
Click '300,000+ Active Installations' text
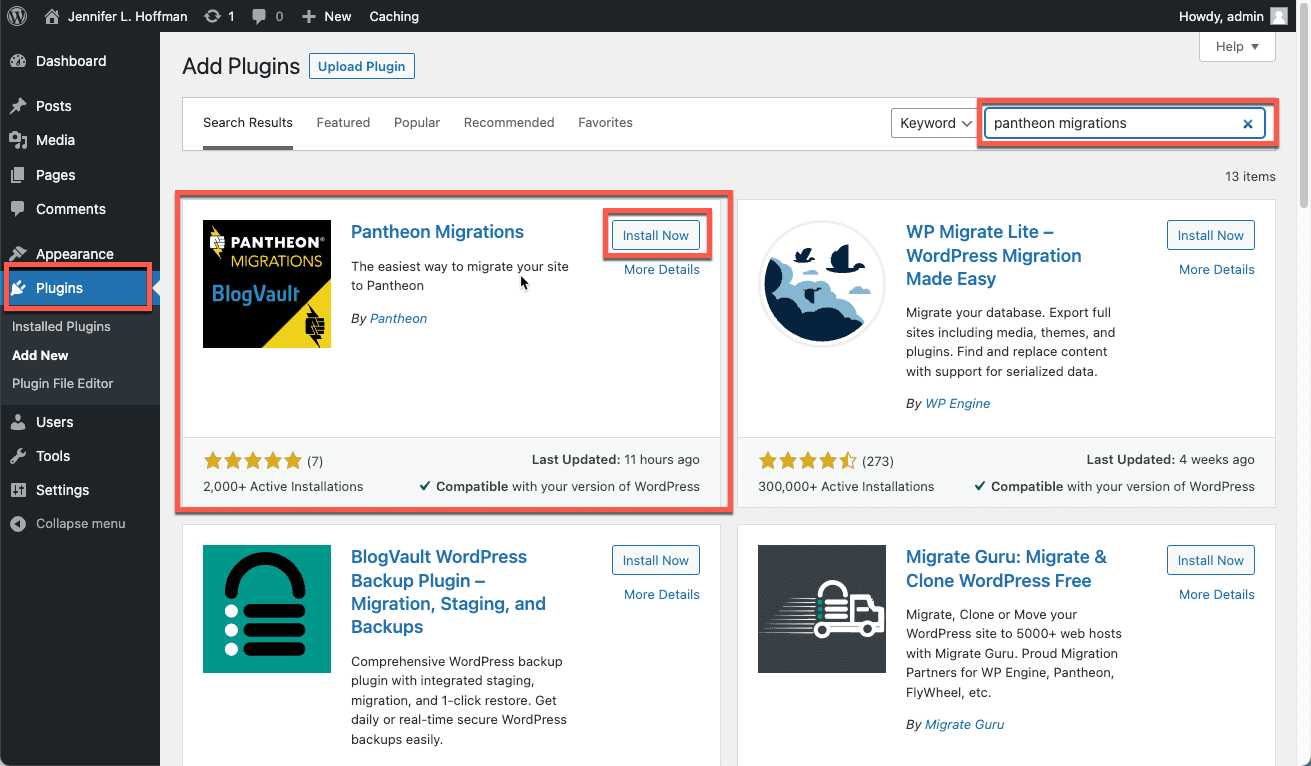pyautogui.click(x=846, y=487)
